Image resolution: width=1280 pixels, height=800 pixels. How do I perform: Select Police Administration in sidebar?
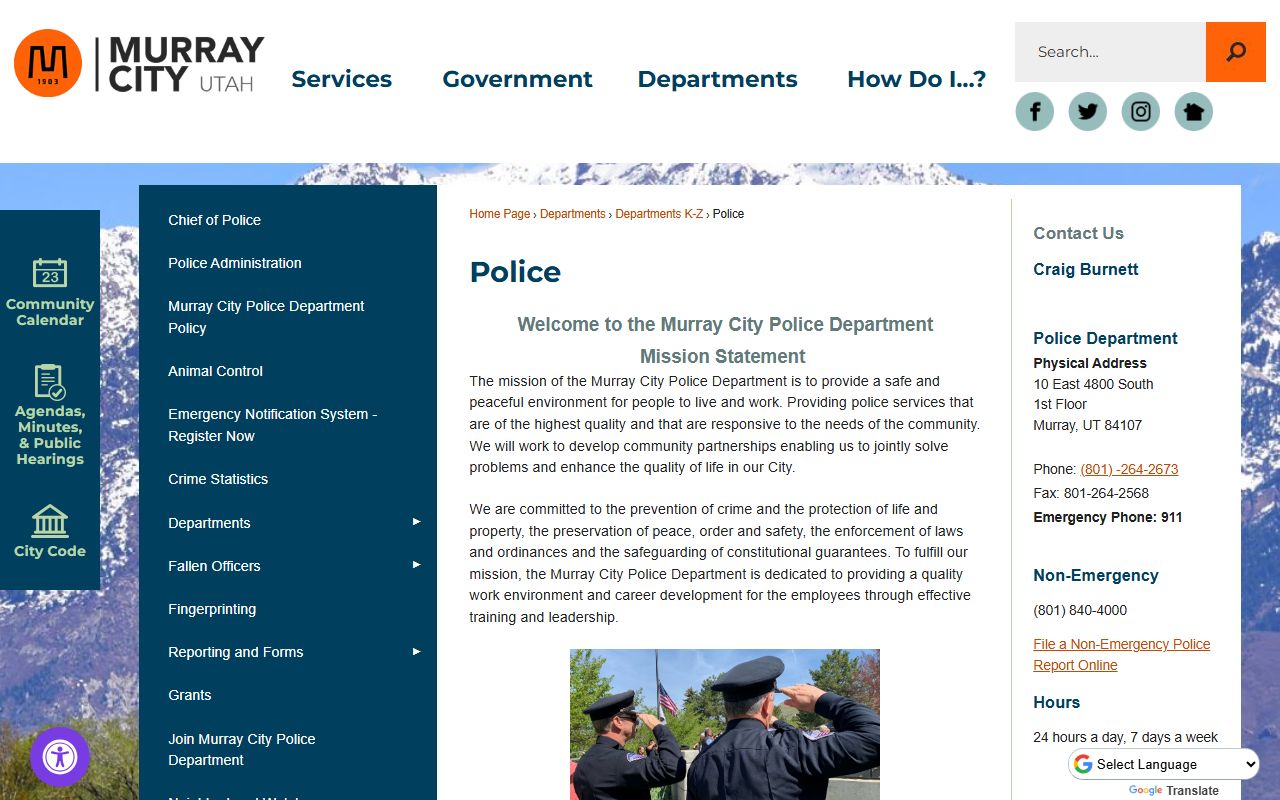(x=235, y=263)
